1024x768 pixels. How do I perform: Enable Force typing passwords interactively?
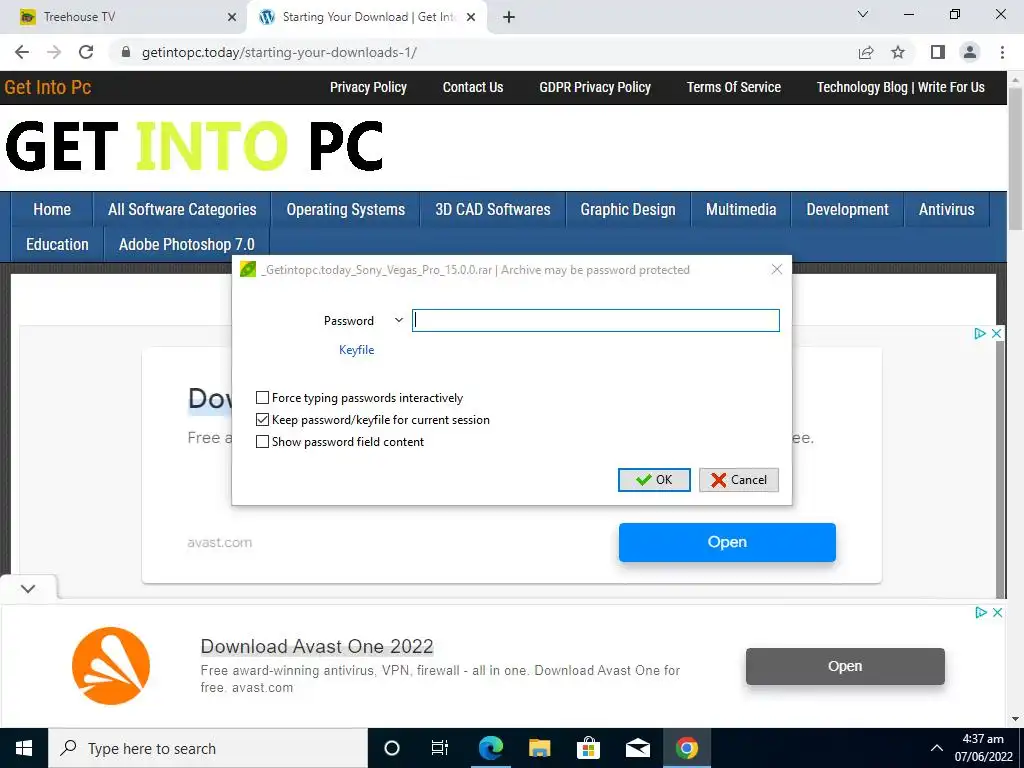pyautogui.click(x=263, y=398)
